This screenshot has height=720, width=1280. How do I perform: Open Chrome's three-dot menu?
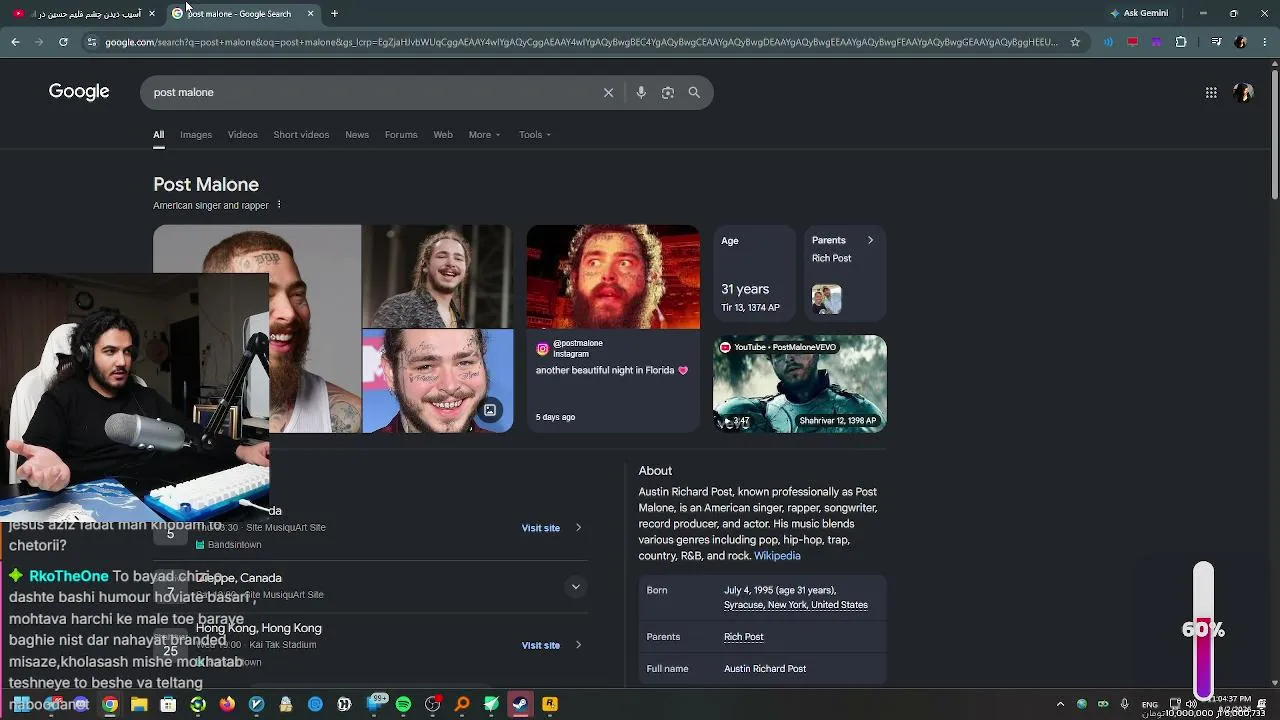pos(1265,42)
